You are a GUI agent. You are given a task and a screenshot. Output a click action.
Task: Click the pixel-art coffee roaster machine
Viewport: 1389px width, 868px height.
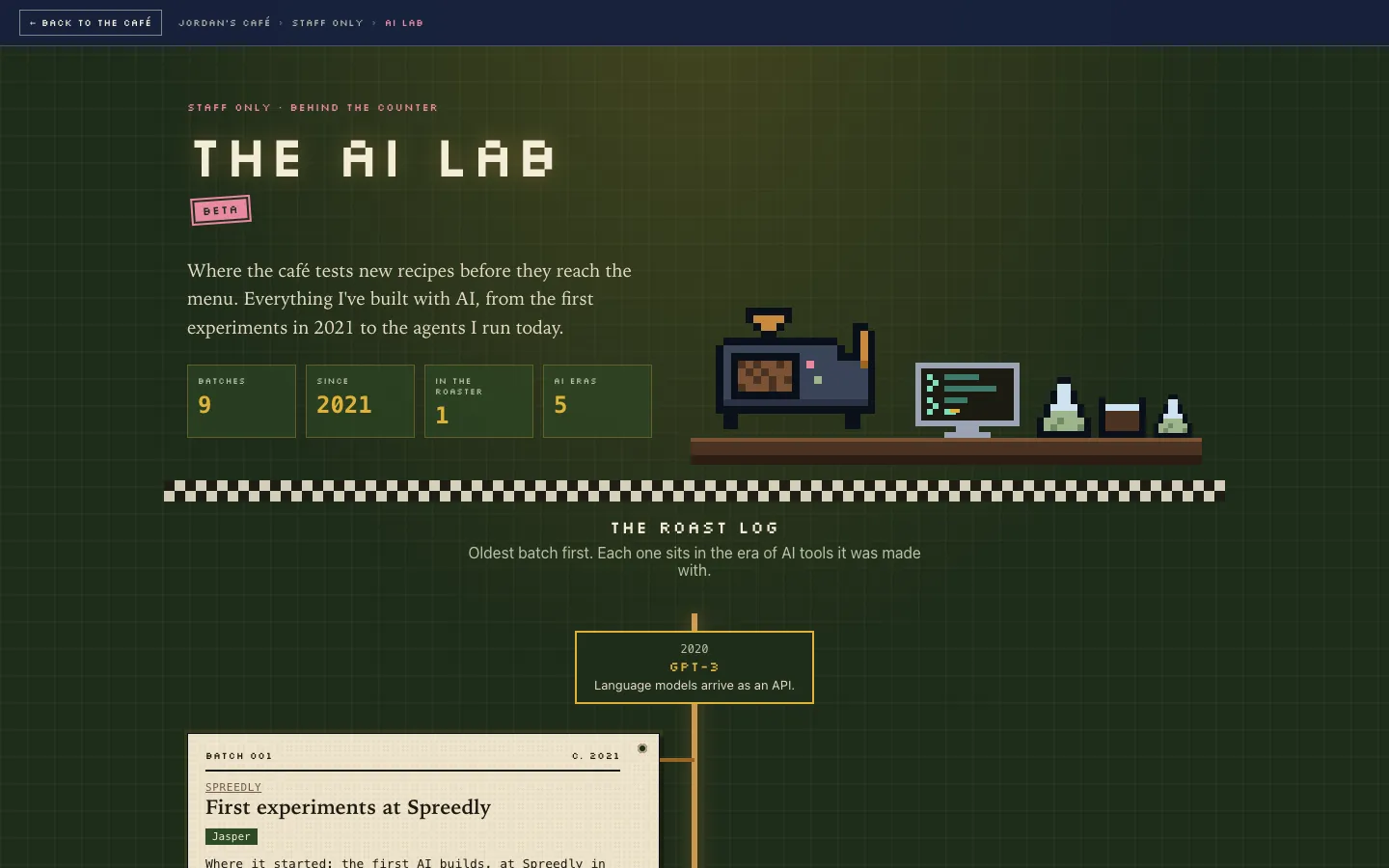795,368
